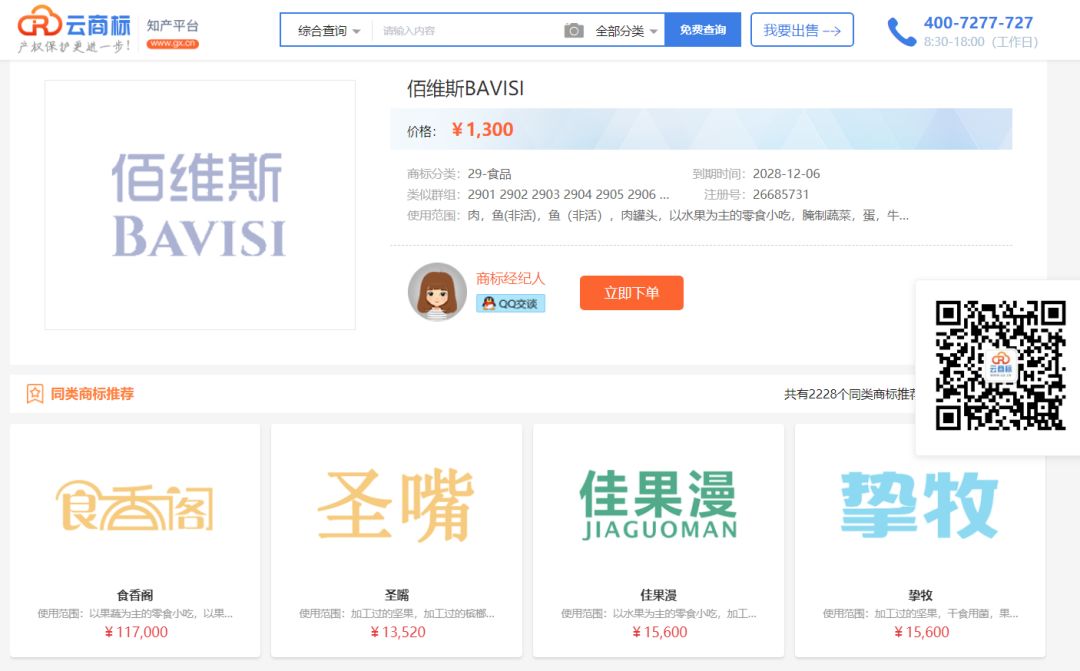Click the similar group codes 2901 2902 text
This screenshot has width=1080, height=671.
pos(568,194)
